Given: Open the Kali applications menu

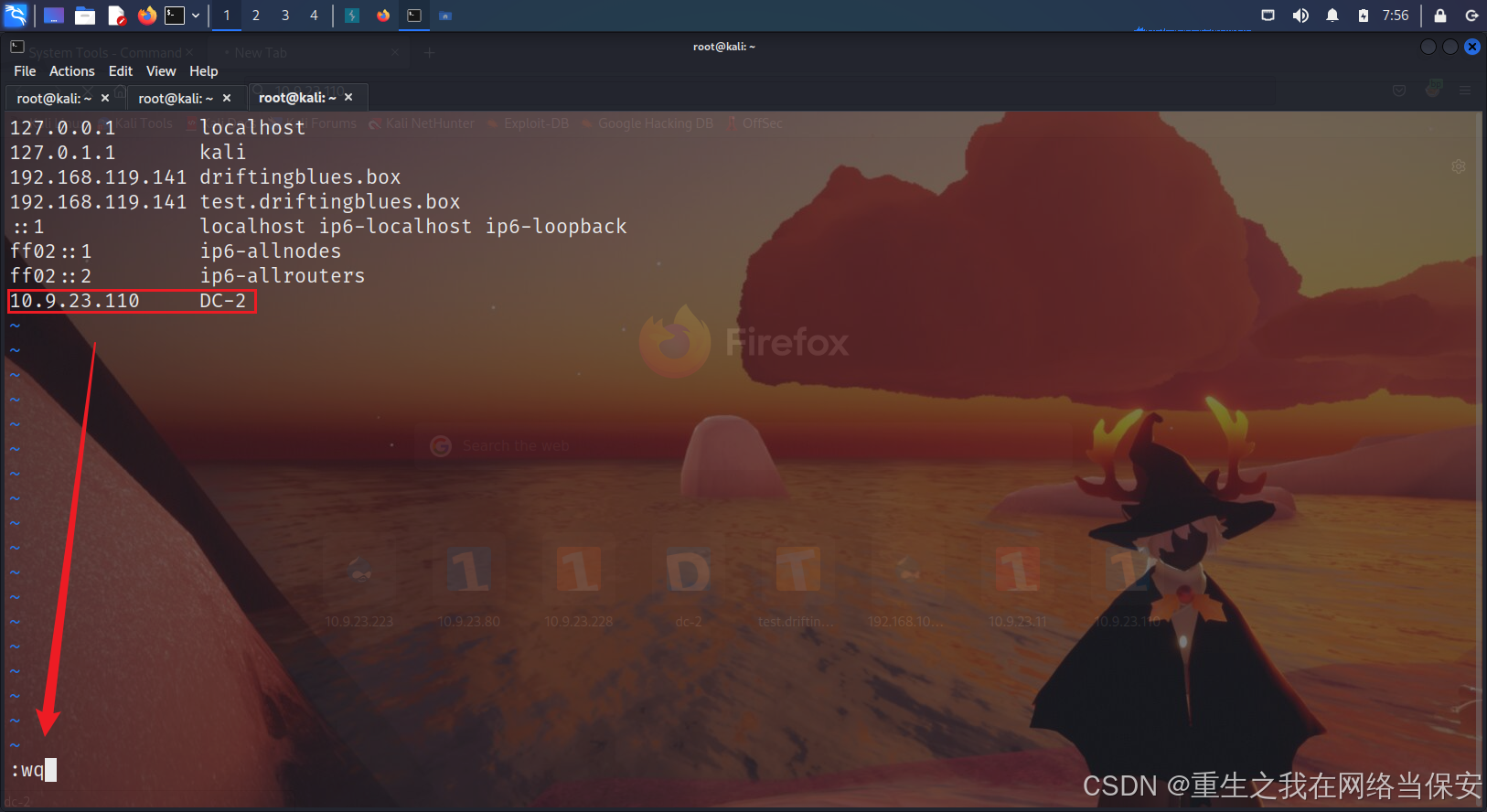Looking at the screenshot, I should point(16,15).
